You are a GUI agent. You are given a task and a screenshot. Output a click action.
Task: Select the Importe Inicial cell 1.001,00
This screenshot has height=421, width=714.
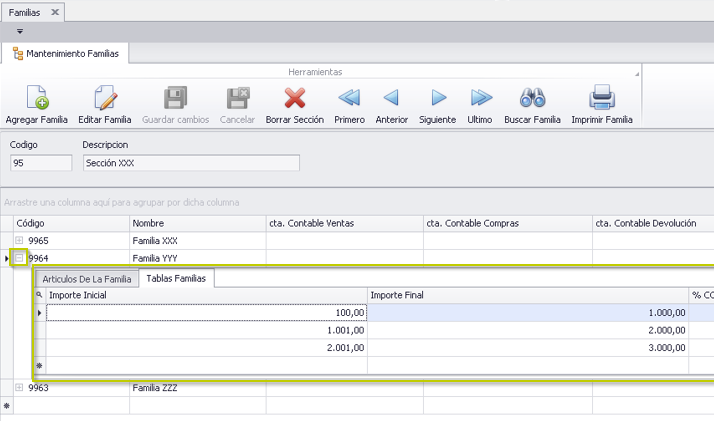pos(207,330)
